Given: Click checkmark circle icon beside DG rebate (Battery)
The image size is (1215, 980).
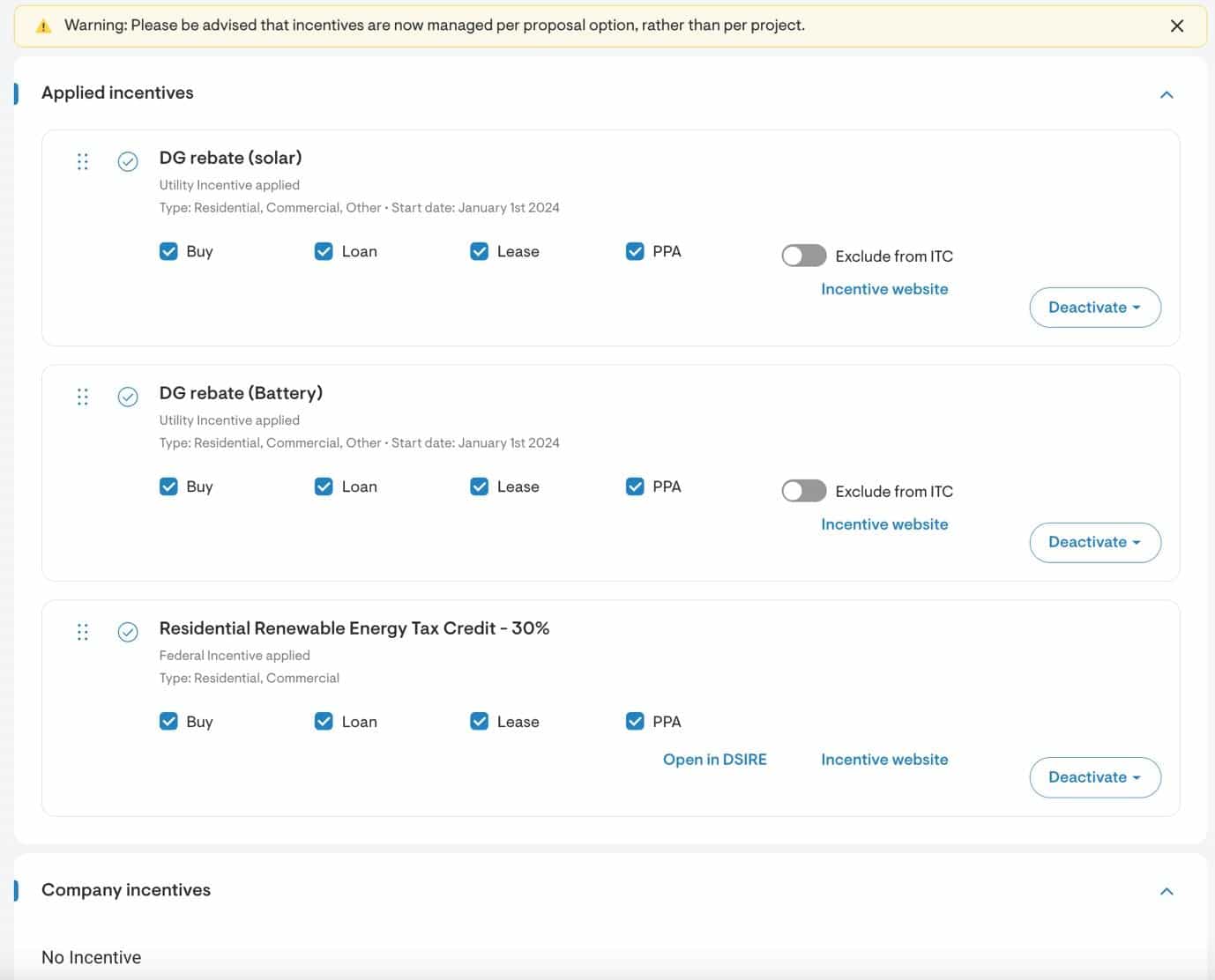Looking at the screenshot, I should (128, 397).
